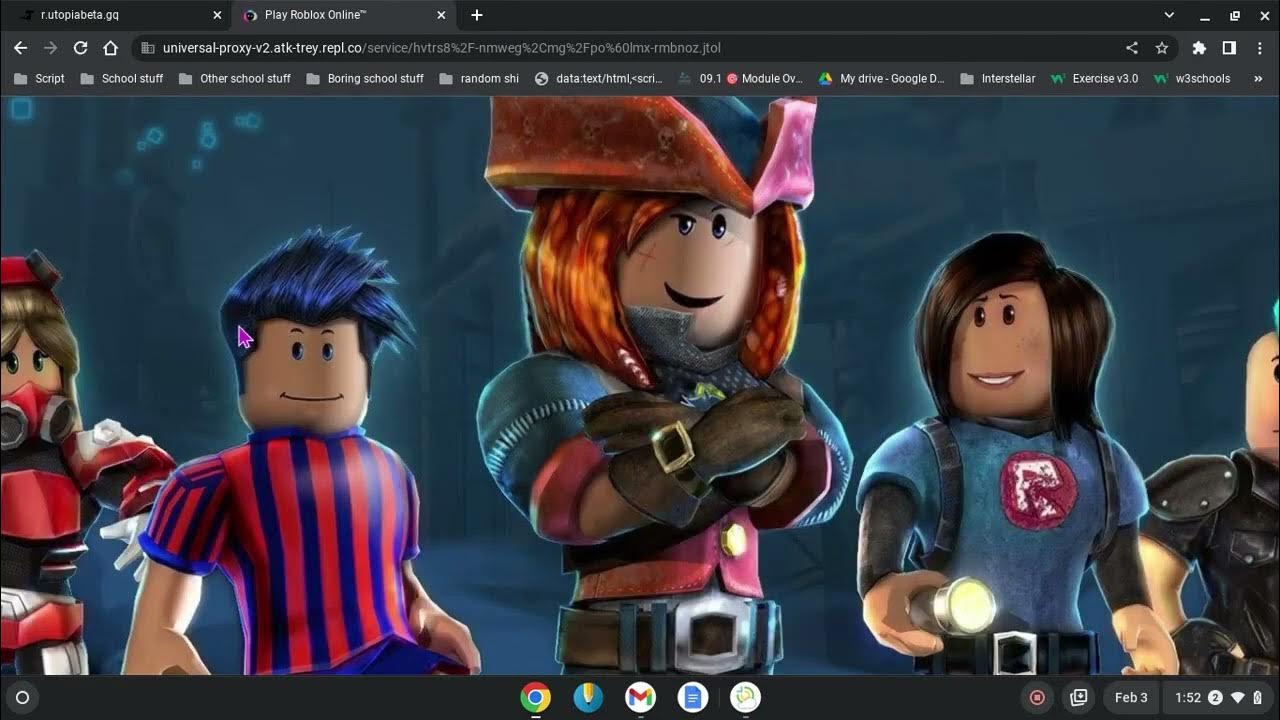The width and height of the screenshot is (1280, 720).
Task: Open the Interstellar bookmarks folder
Action: coord(997,78)
